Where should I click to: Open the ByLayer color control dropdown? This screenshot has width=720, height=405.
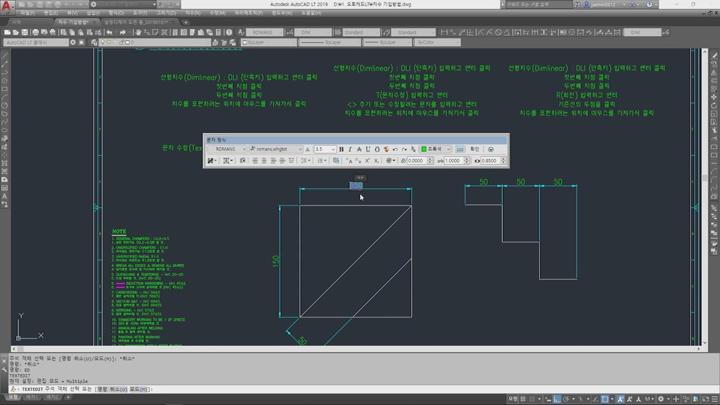tap(270, 42)
